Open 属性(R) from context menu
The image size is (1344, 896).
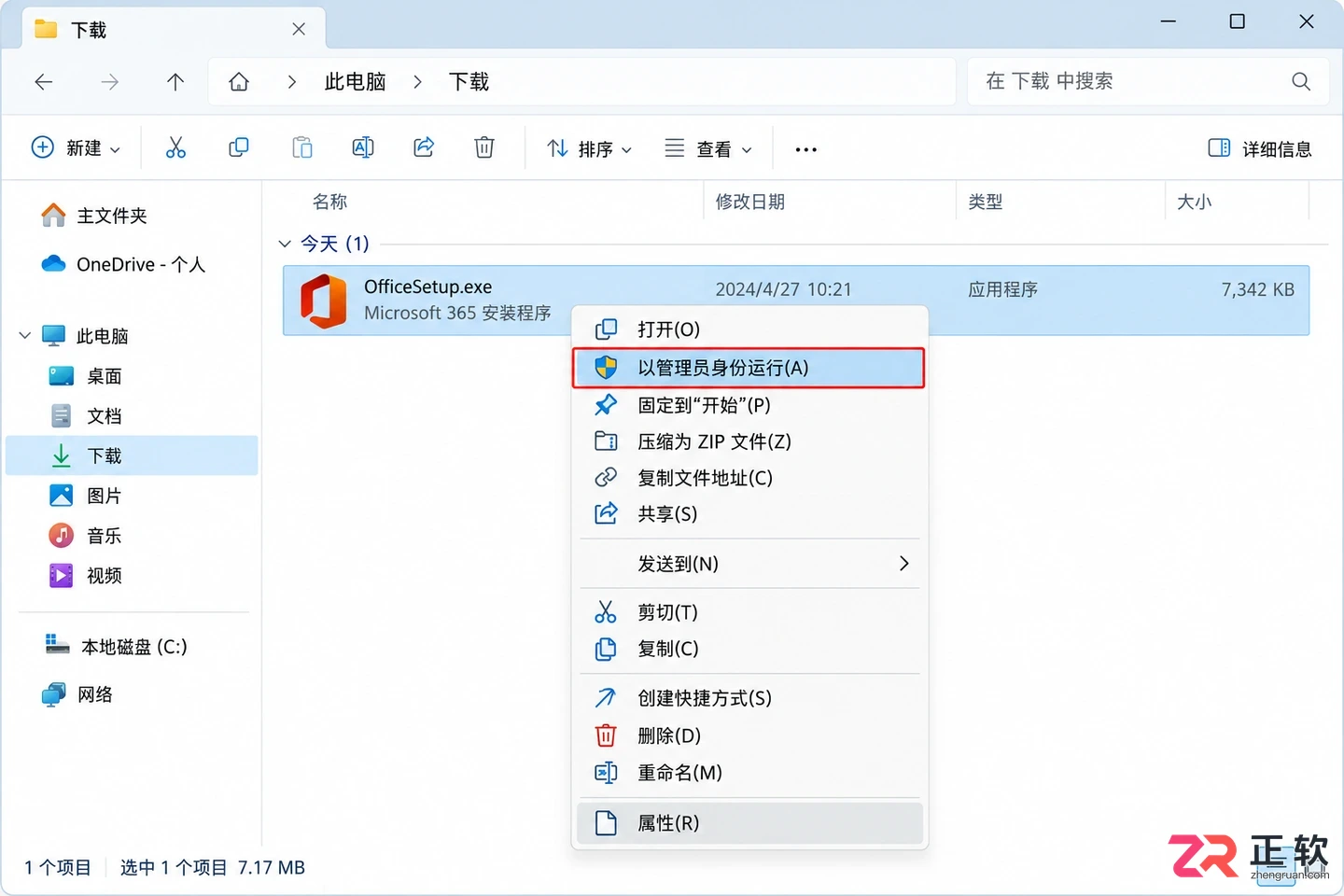[x=749, y=823]
